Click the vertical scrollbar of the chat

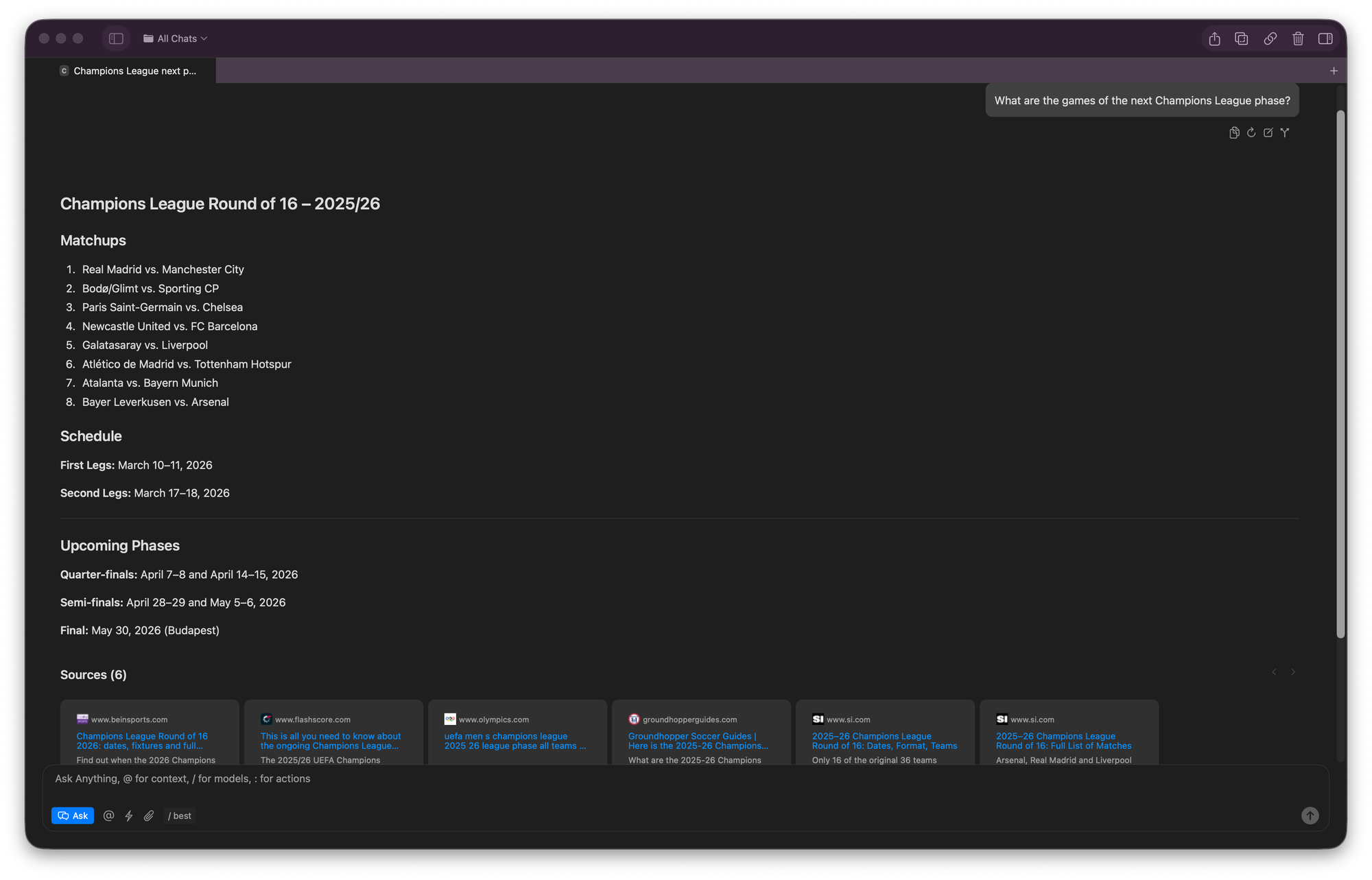(x=1340, y=374)
